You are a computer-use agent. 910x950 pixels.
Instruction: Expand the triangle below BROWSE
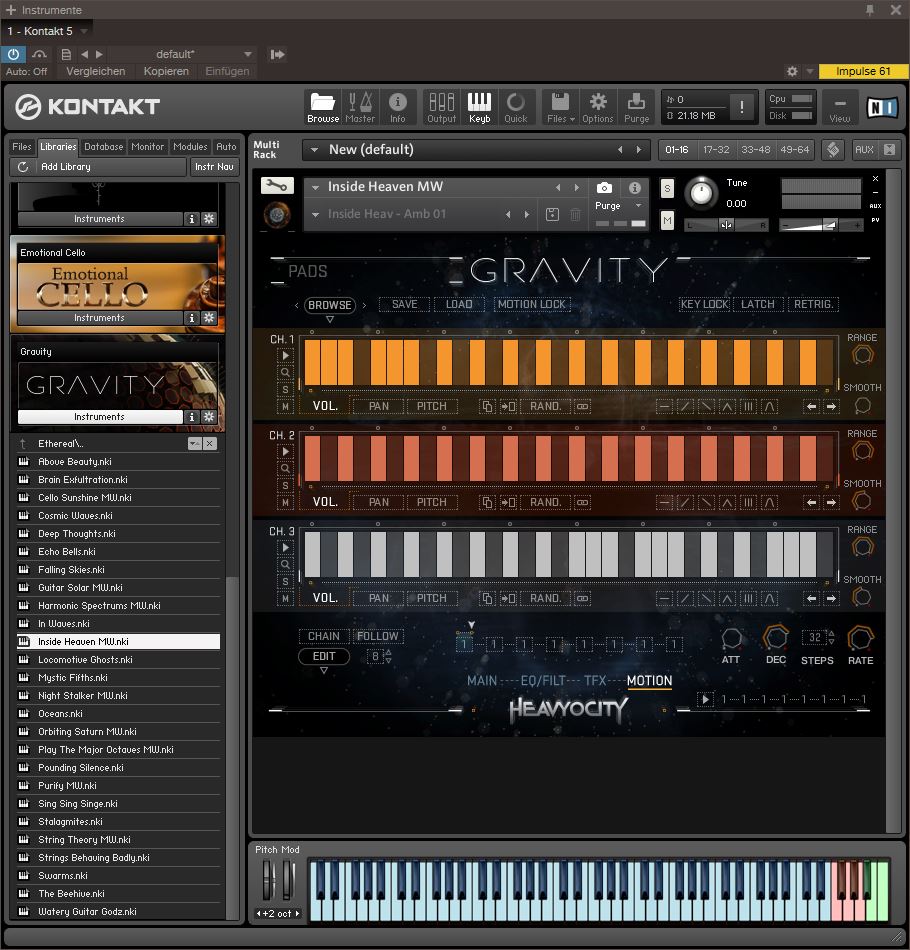330,319
